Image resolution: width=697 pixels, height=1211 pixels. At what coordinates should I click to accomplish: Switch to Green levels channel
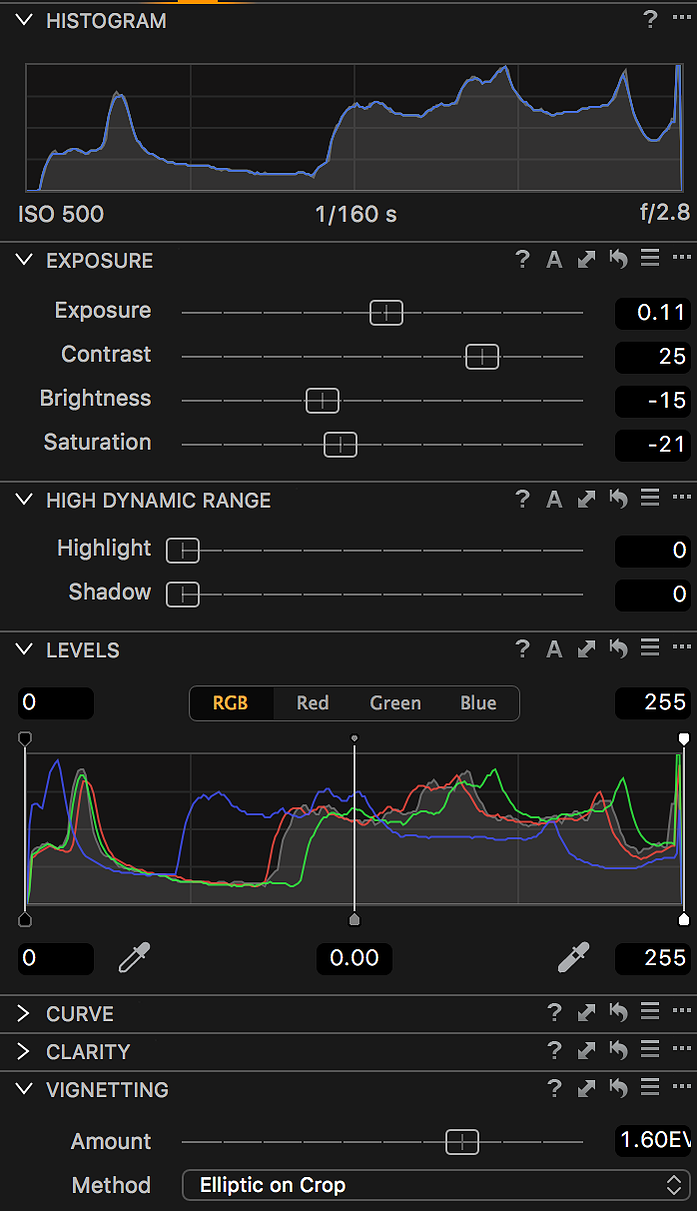pos(395,703)
